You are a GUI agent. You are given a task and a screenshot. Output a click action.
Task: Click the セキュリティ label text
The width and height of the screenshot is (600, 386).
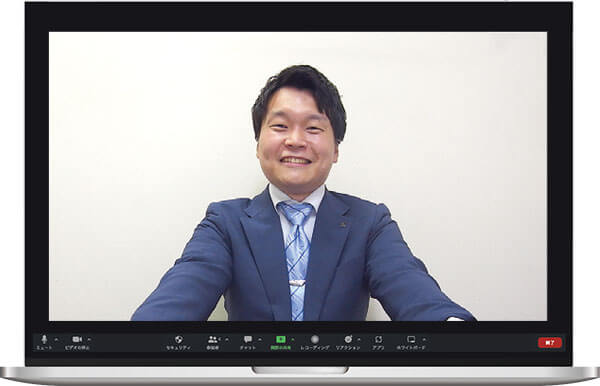tap(178, 348)
